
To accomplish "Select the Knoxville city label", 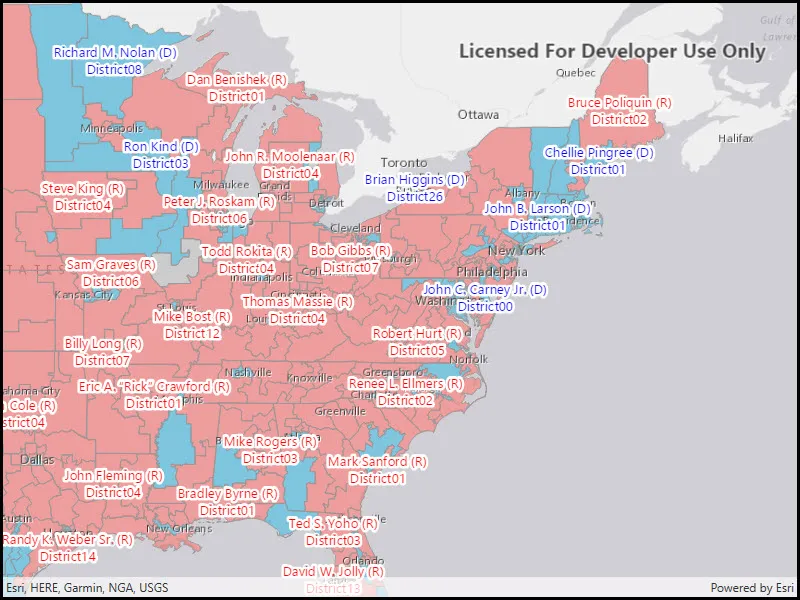I will (x=310, y=378).
